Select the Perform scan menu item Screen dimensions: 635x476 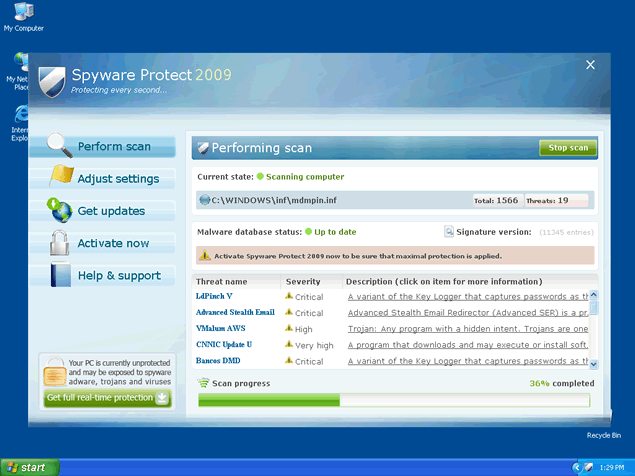(114, 147)
